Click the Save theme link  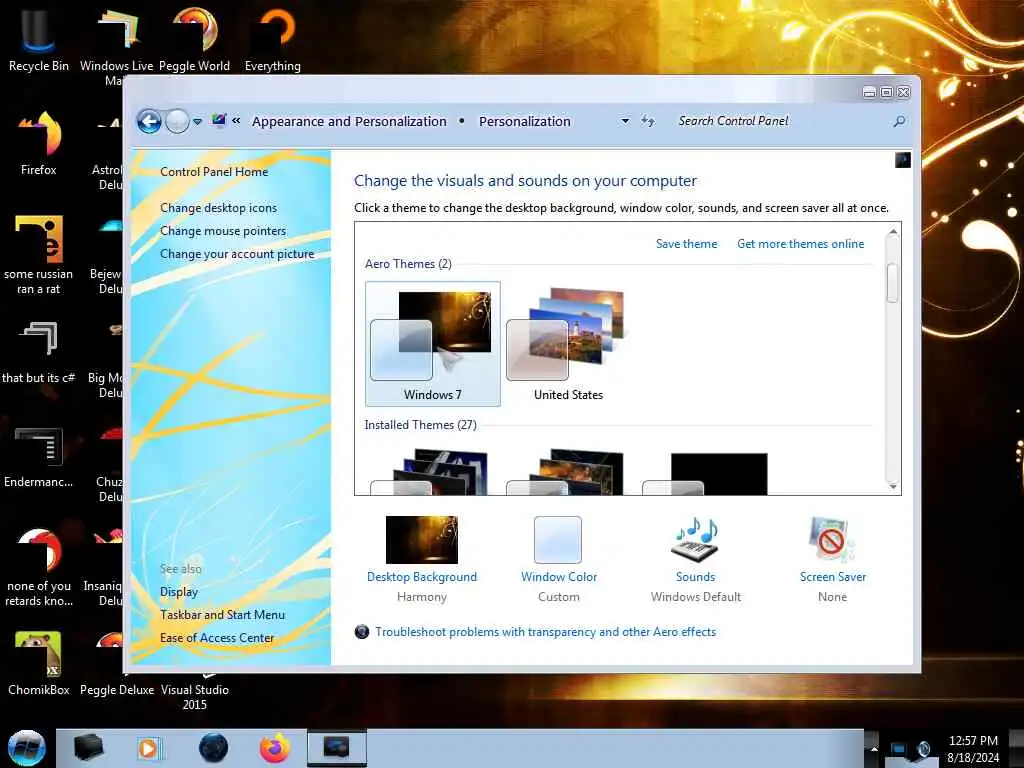[686, 244]
